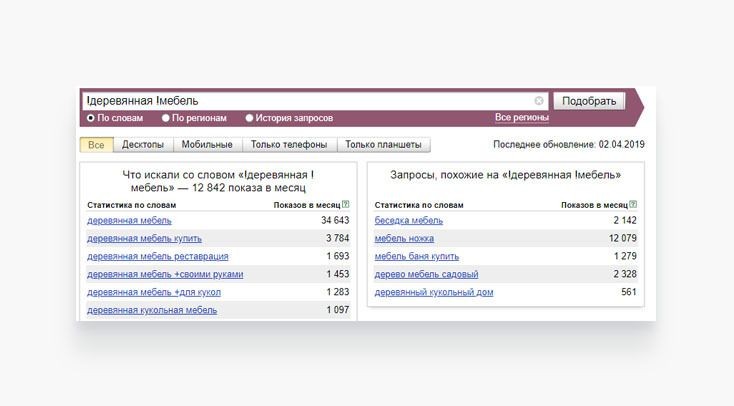
Task: Open the 'деревянная мебель реставрация' link
Action: coord(157,257)
